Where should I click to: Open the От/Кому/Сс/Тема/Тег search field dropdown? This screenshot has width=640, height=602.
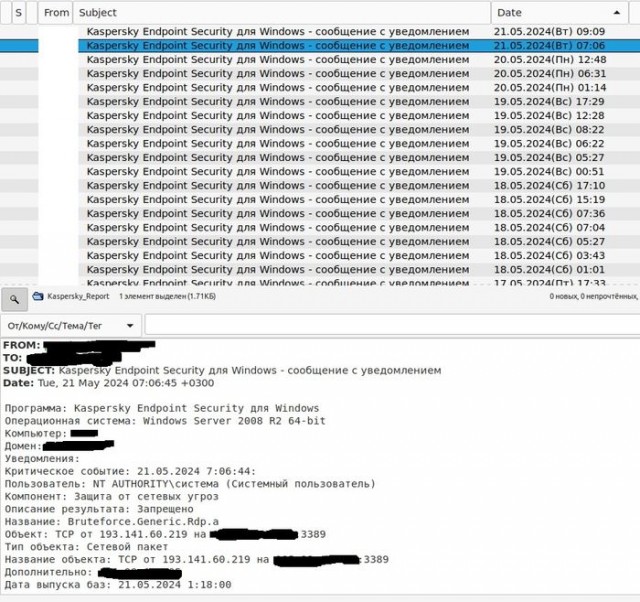click(x=71, y=326)
